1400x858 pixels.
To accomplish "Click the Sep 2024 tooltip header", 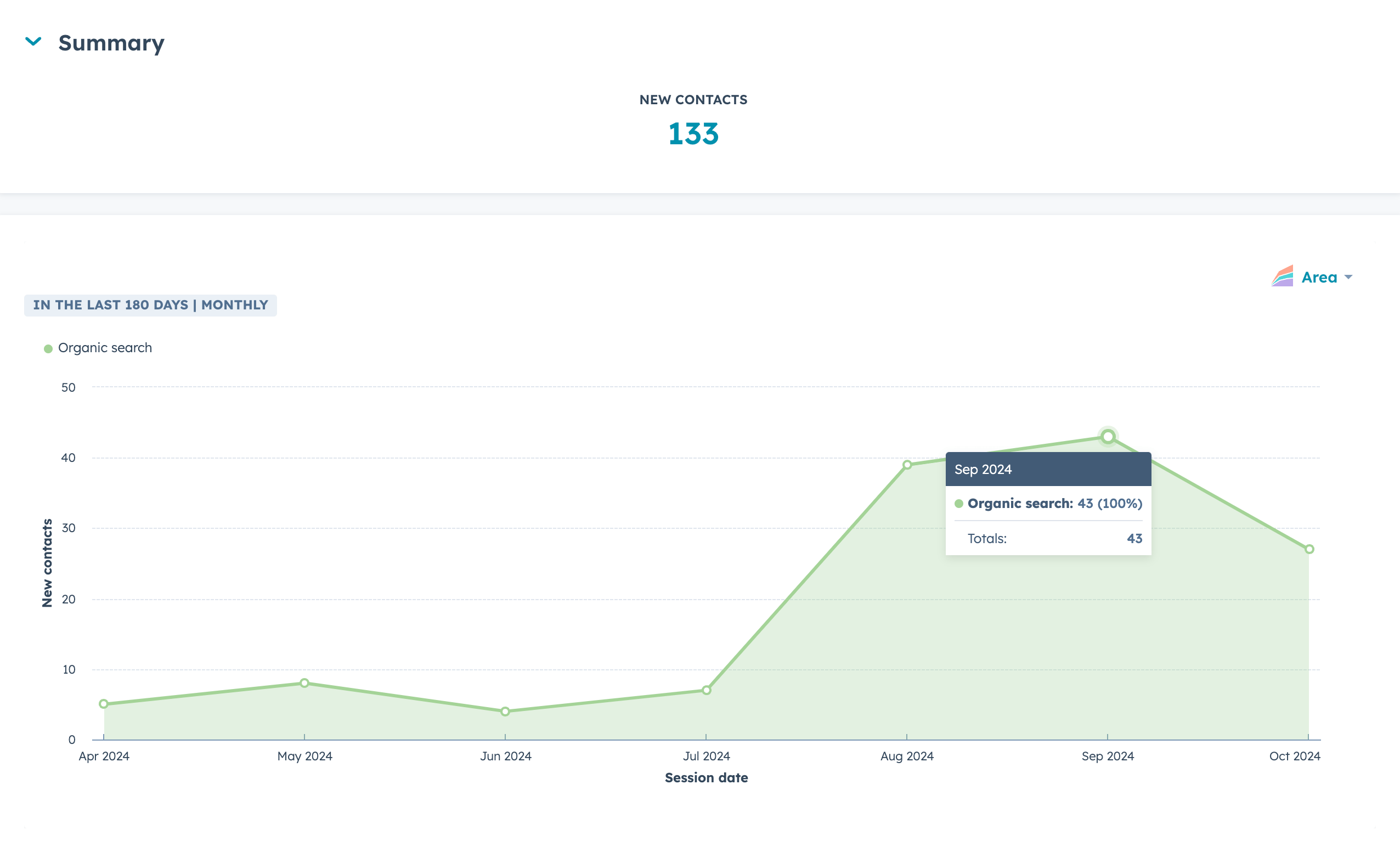I will tap(1048, 470).
